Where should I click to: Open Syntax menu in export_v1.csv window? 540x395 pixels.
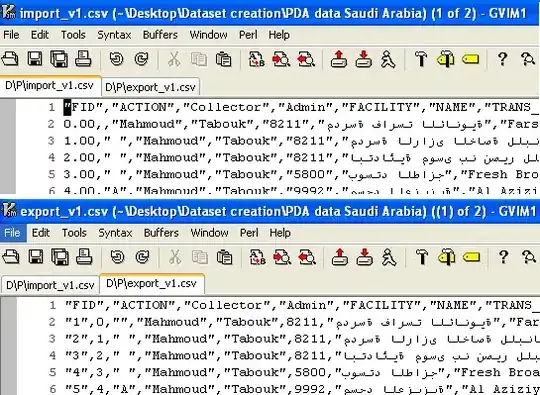pyautogui.click(x=115, y=233)
